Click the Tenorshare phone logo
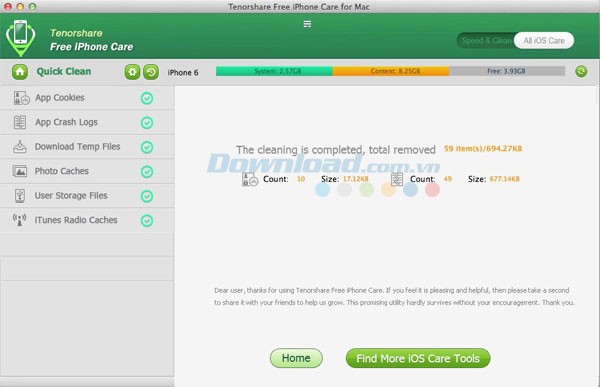The width and height of the screenshot is (600, 387). [x=21, y=38]
